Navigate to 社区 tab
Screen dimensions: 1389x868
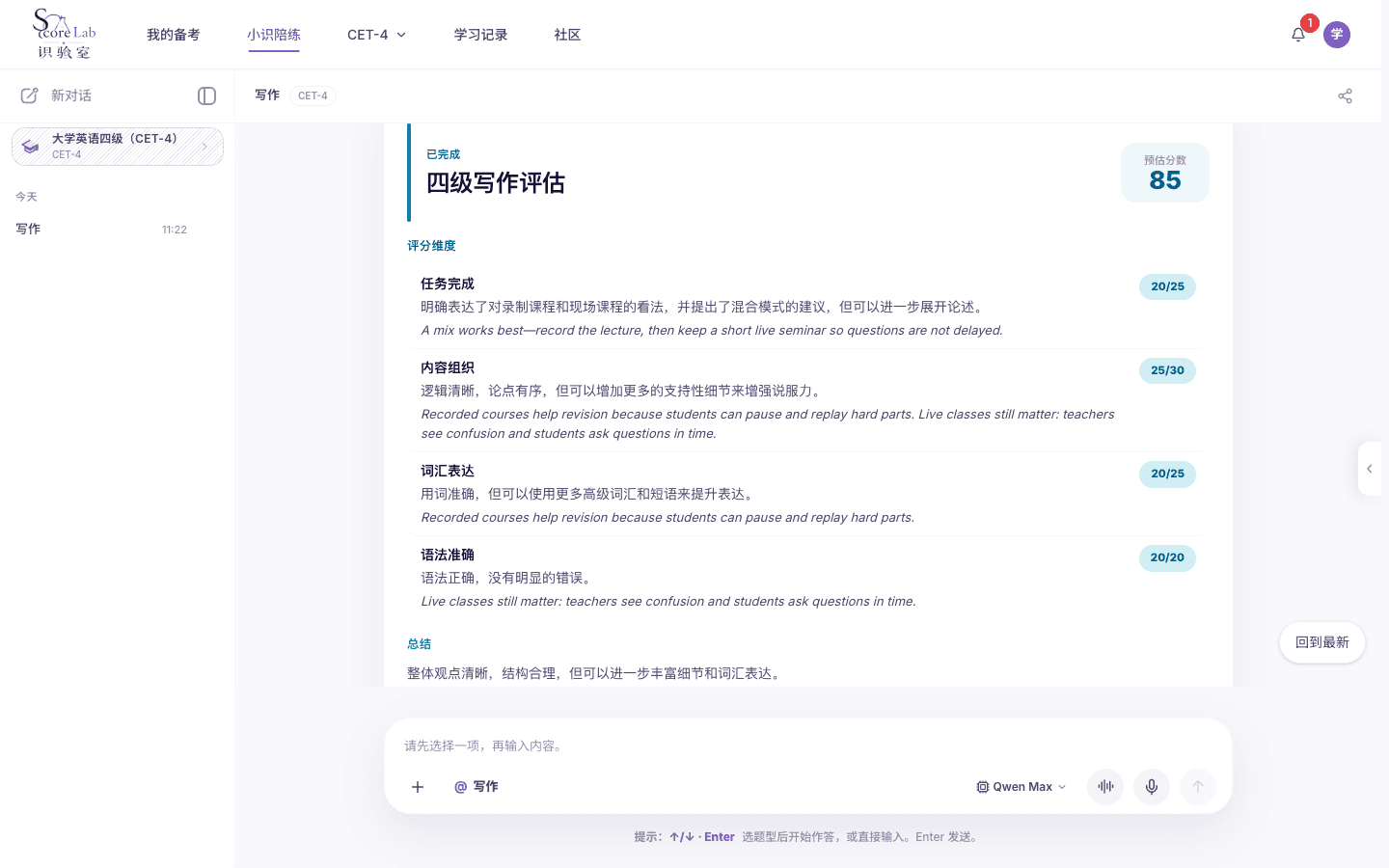click(x=568, y=35)
